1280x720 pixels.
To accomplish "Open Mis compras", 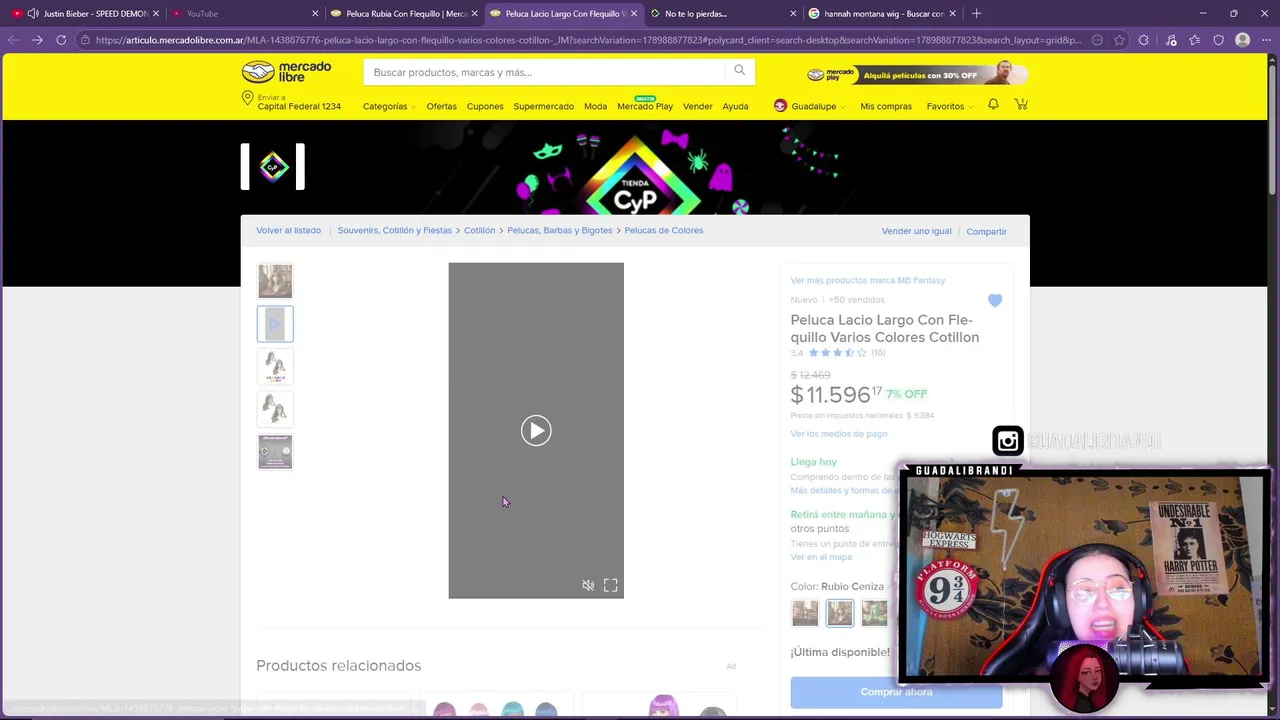I will click(886, 106).
